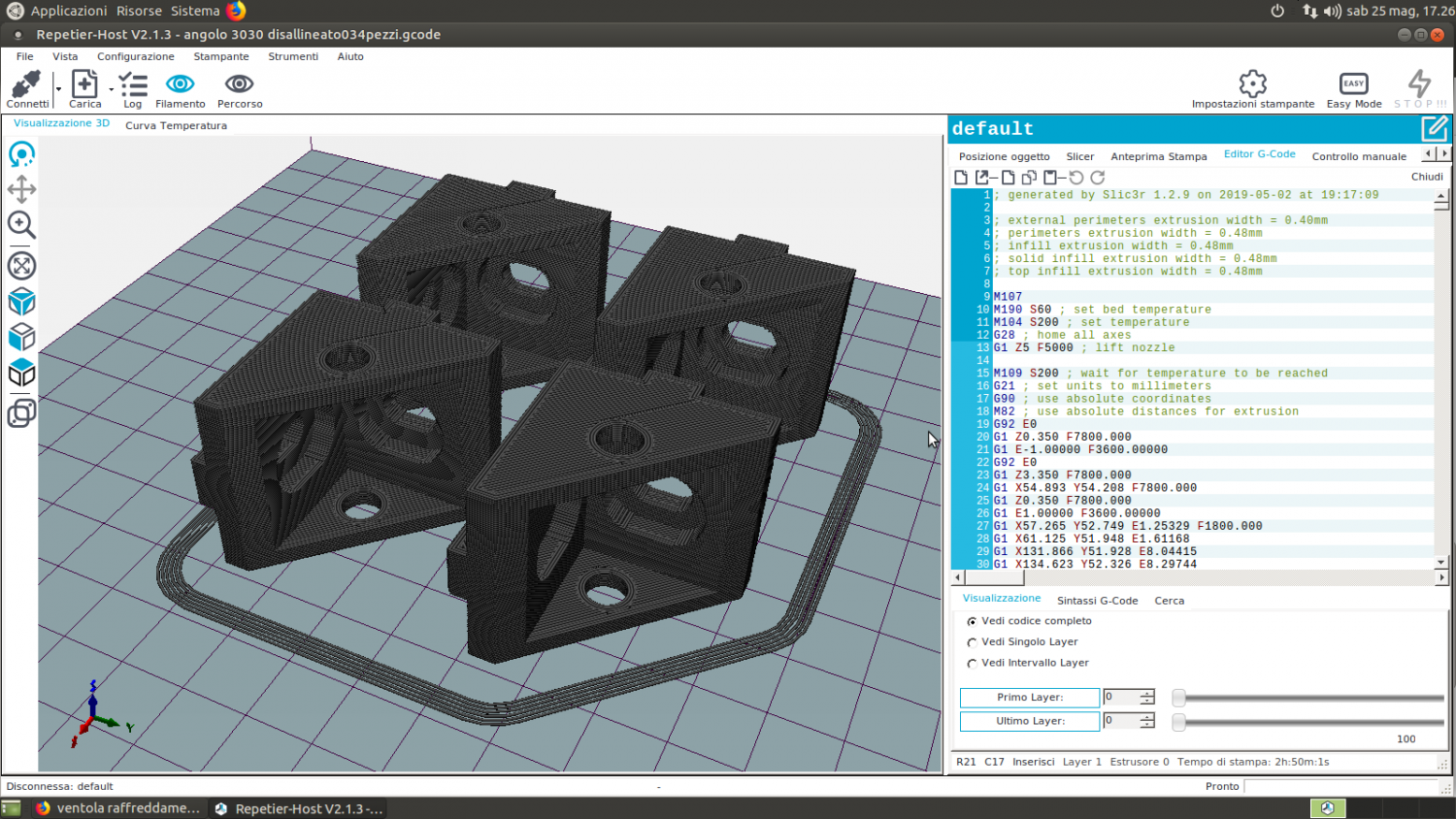
Task: Click G-Code editor vertical scrollbar down arrow
Action: (x=1440, y=562)
